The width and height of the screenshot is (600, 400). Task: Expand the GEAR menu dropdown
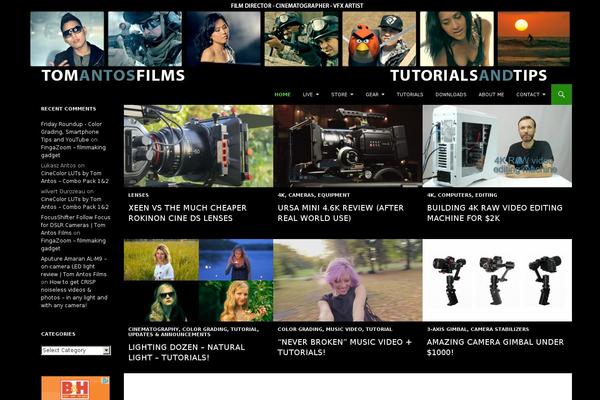pyautogui.click(x=375, y=95)
